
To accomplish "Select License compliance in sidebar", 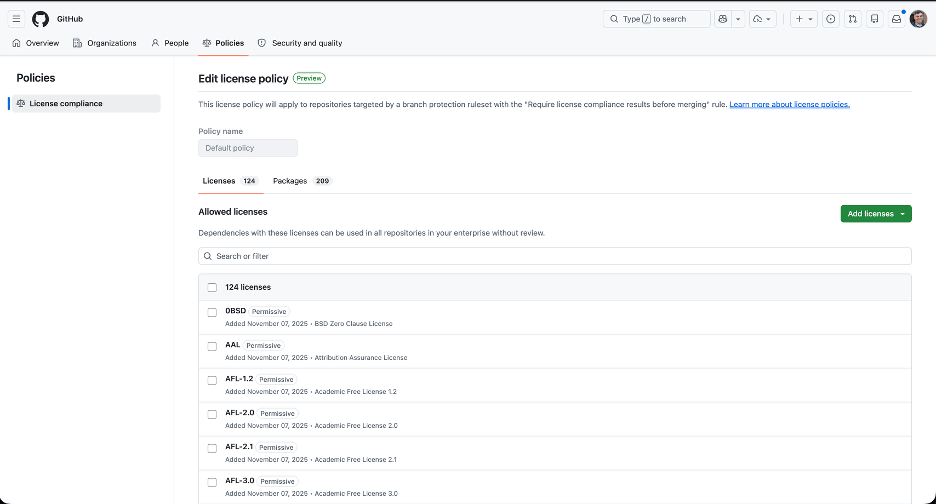I will (x=86, y=103).
